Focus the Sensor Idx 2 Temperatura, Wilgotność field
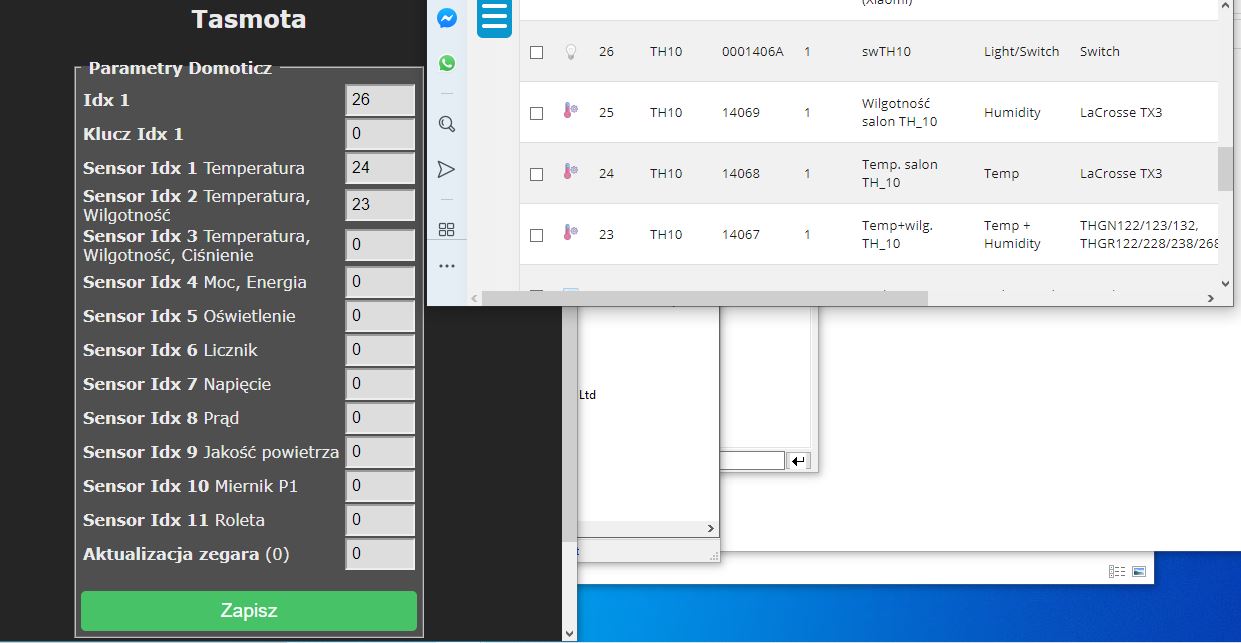Viewport: 1241px width, 643px height. tap(380, 205)
